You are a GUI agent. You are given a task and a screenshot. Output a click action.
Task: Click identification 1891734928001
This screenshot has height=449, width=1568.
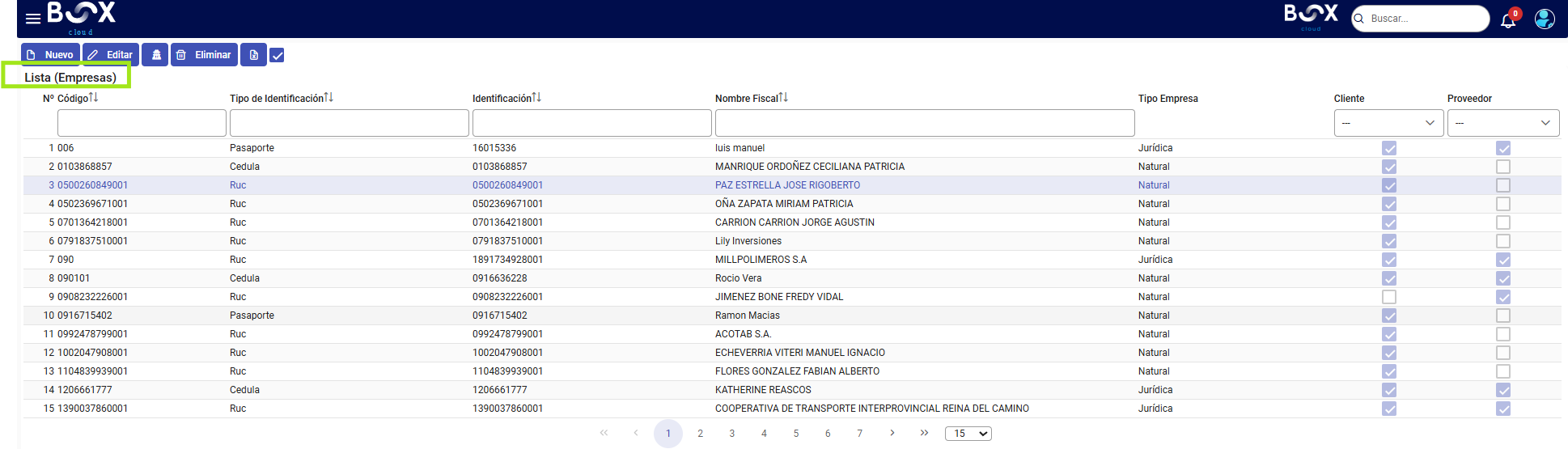click(x=507, y=260)
